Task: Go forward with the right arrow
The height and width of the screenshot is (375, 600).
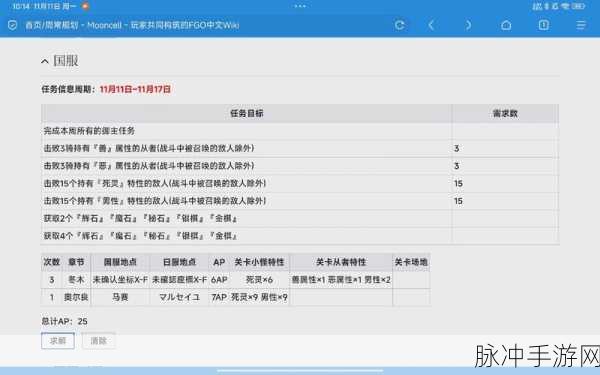Action: click(468, 25)
